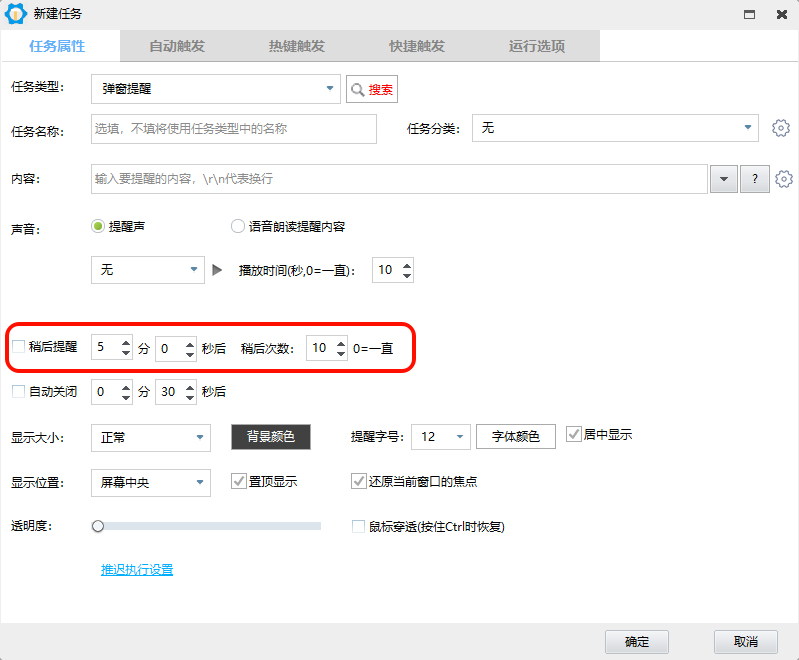Switch to the 自动触发 tab
Screen dimensions: 799x660
tap(179, 46)
